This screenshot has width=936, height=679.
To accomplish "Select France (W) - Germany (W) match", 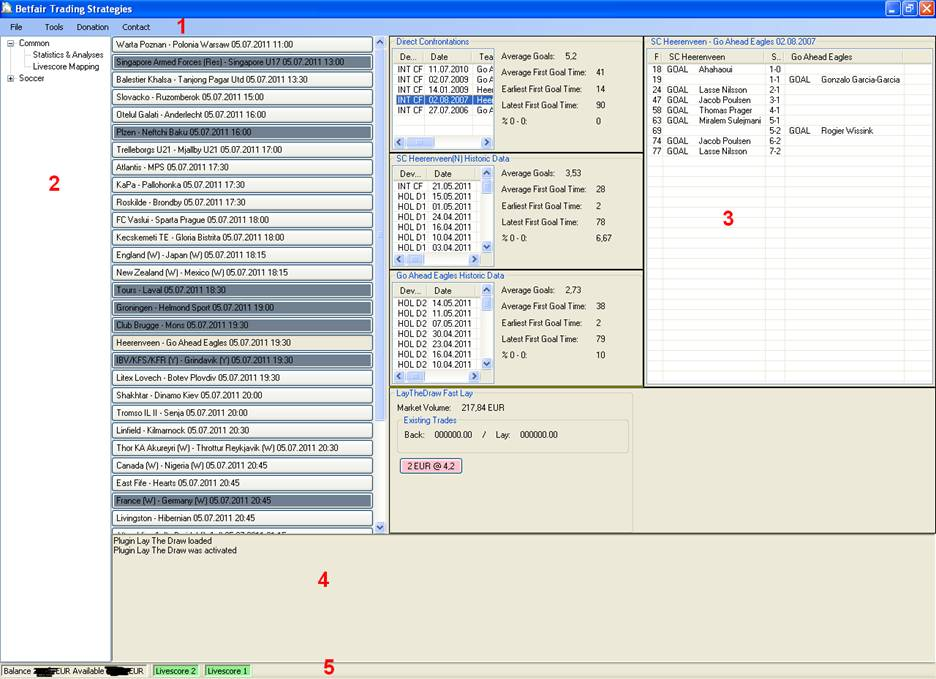I will click(x=242, y=500).
